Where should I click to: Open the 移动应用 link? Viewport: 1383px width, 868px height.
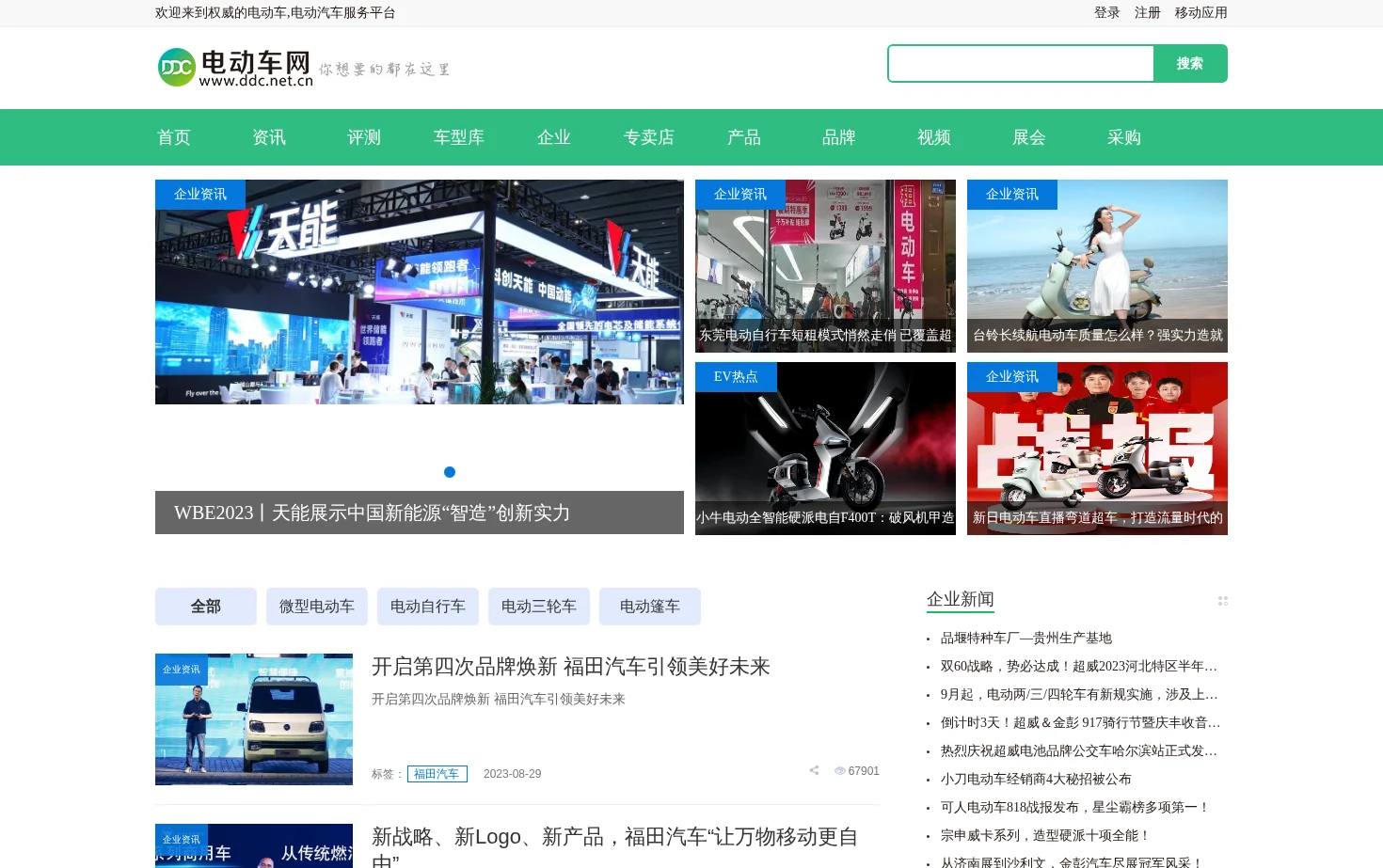pos(1201,12)
